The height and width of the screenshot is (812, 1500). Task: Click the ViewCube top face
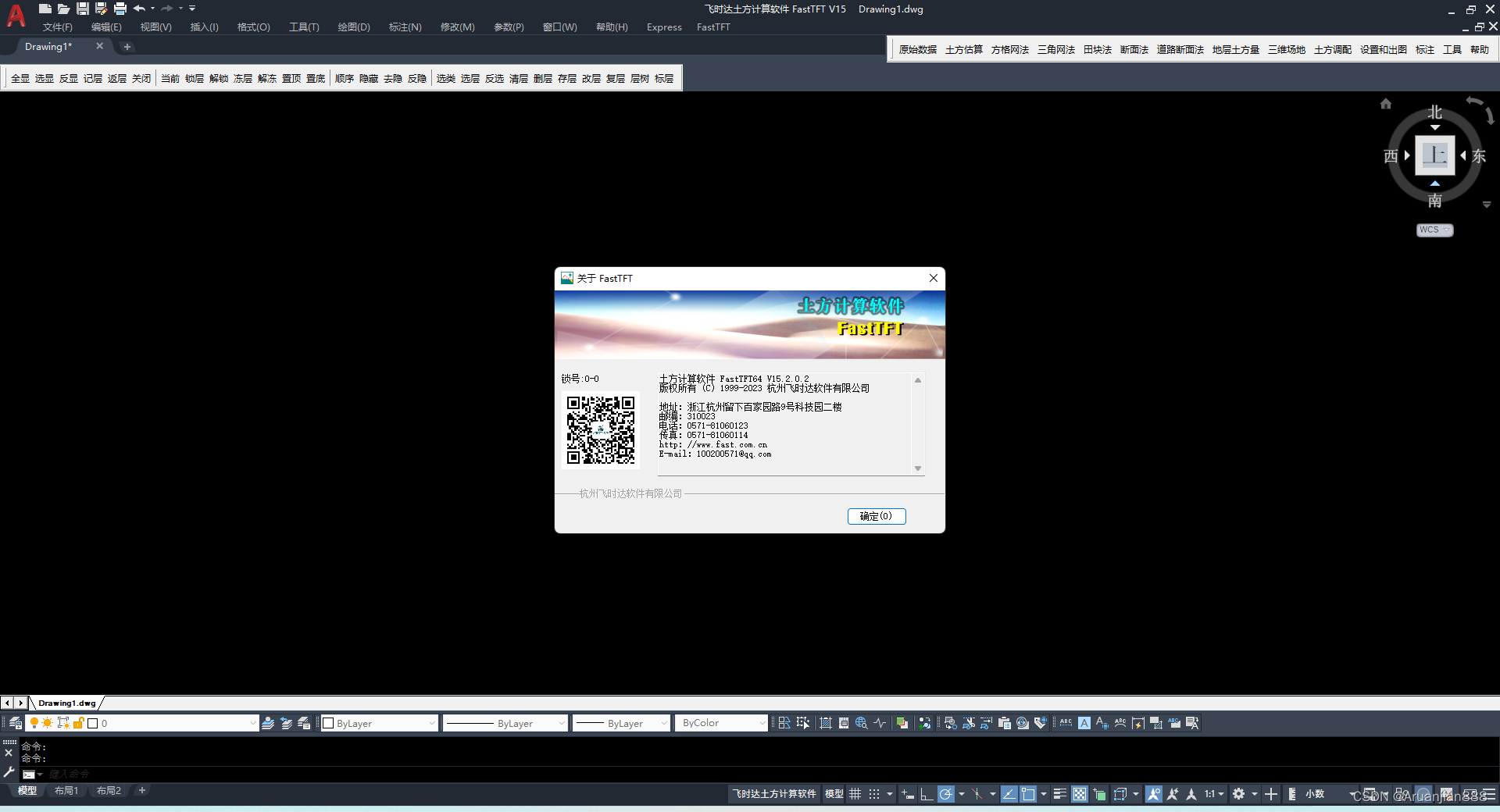tap(1435, 155)
